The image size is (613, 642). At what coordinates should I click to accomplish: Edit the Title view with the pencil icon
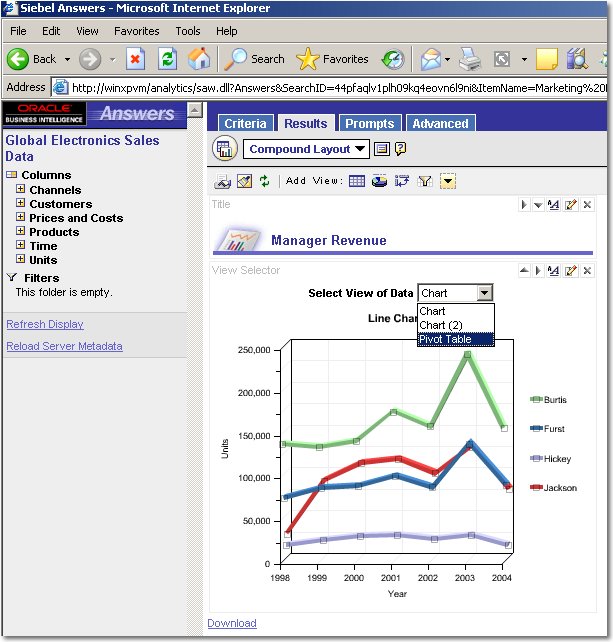(570, 204)
